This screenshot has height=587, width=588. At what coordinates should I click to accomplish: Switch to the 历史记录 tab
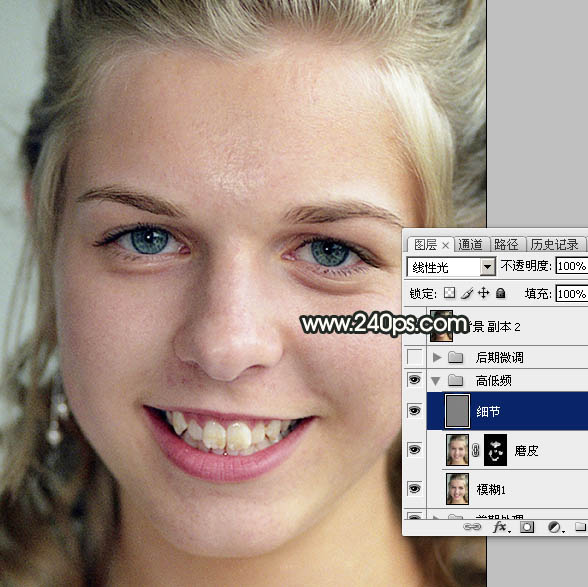(554, 245)
